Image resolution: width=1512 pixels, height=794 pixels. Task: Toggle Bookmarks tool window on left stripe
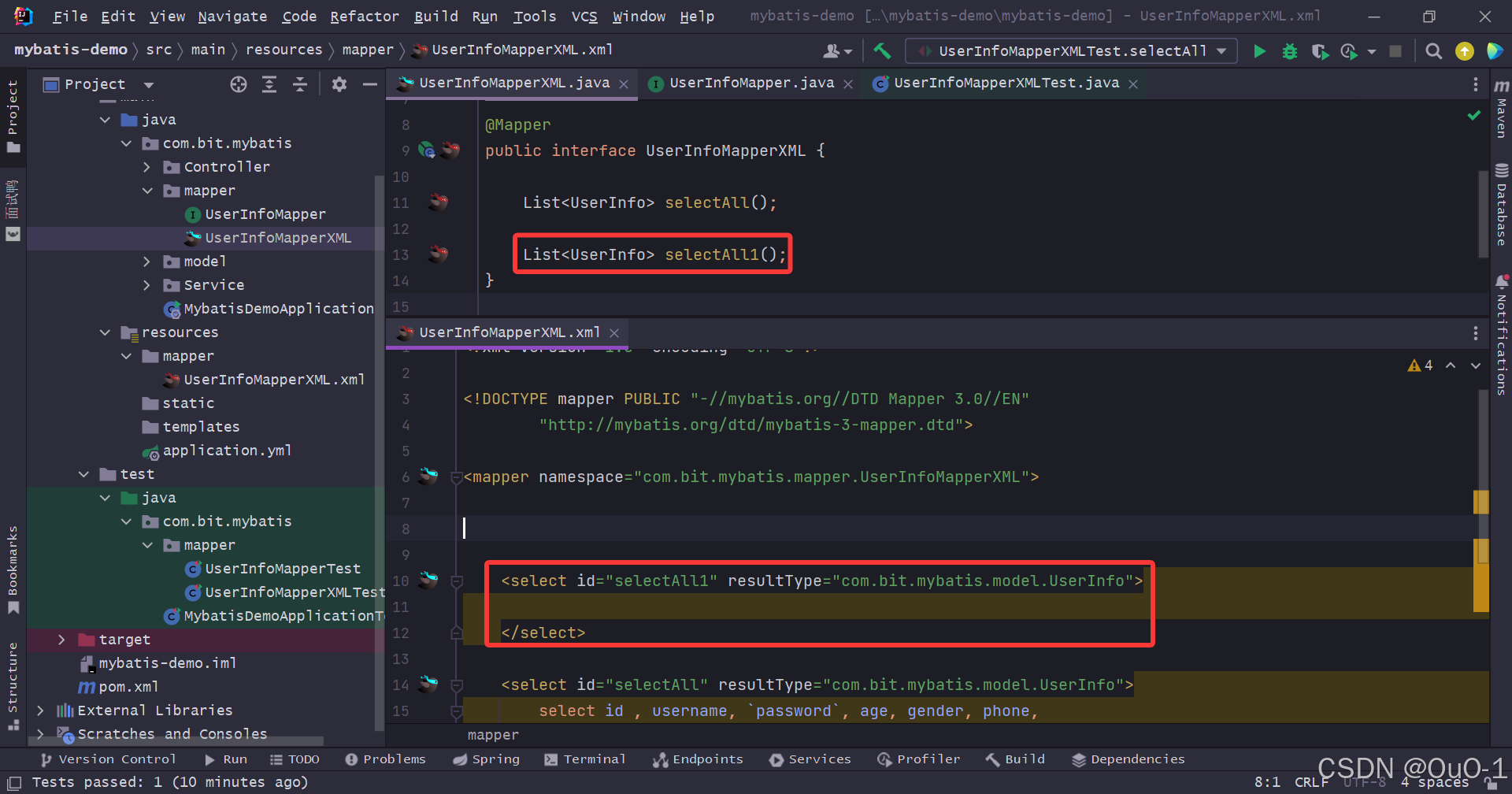pyautogui.click(x=13, y=569)
